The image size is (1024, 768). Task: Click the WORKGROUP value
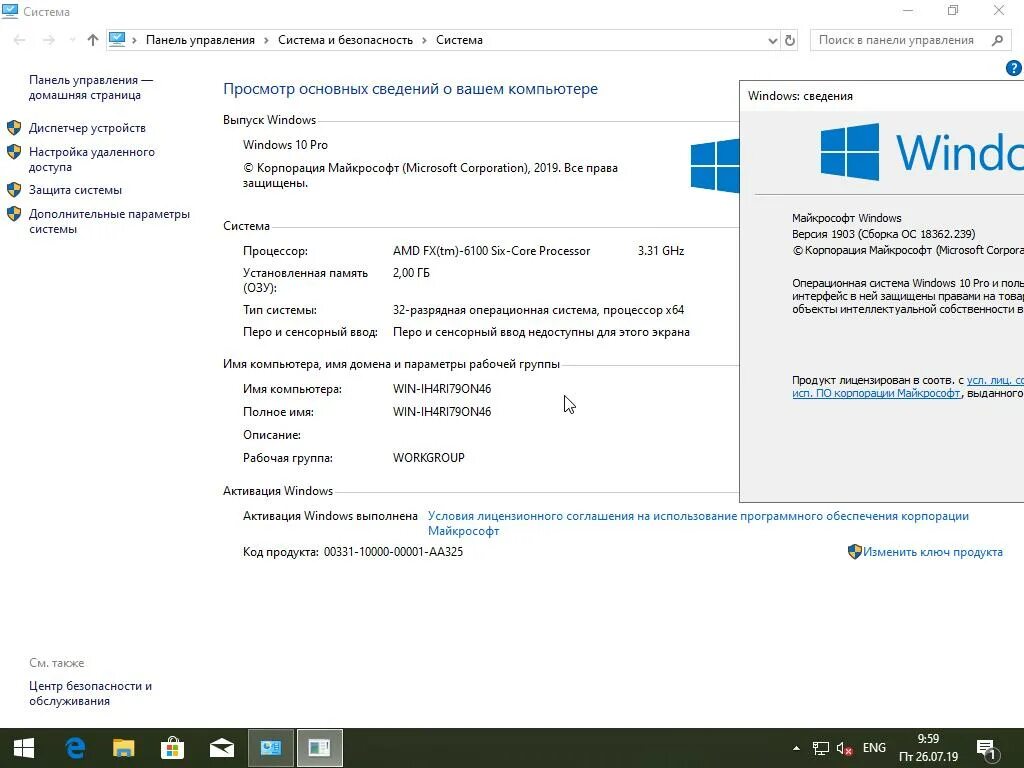(x=428, y=458)
